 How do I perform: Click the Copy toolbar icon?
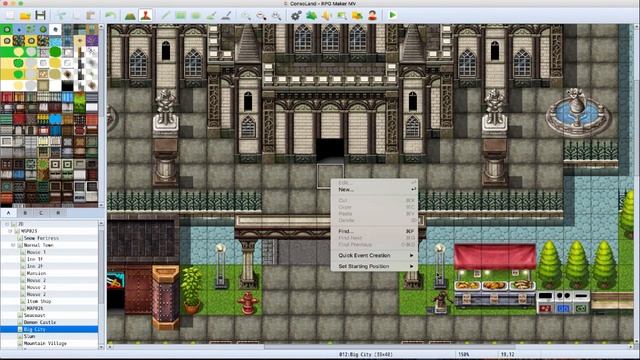tap(76, 16)
